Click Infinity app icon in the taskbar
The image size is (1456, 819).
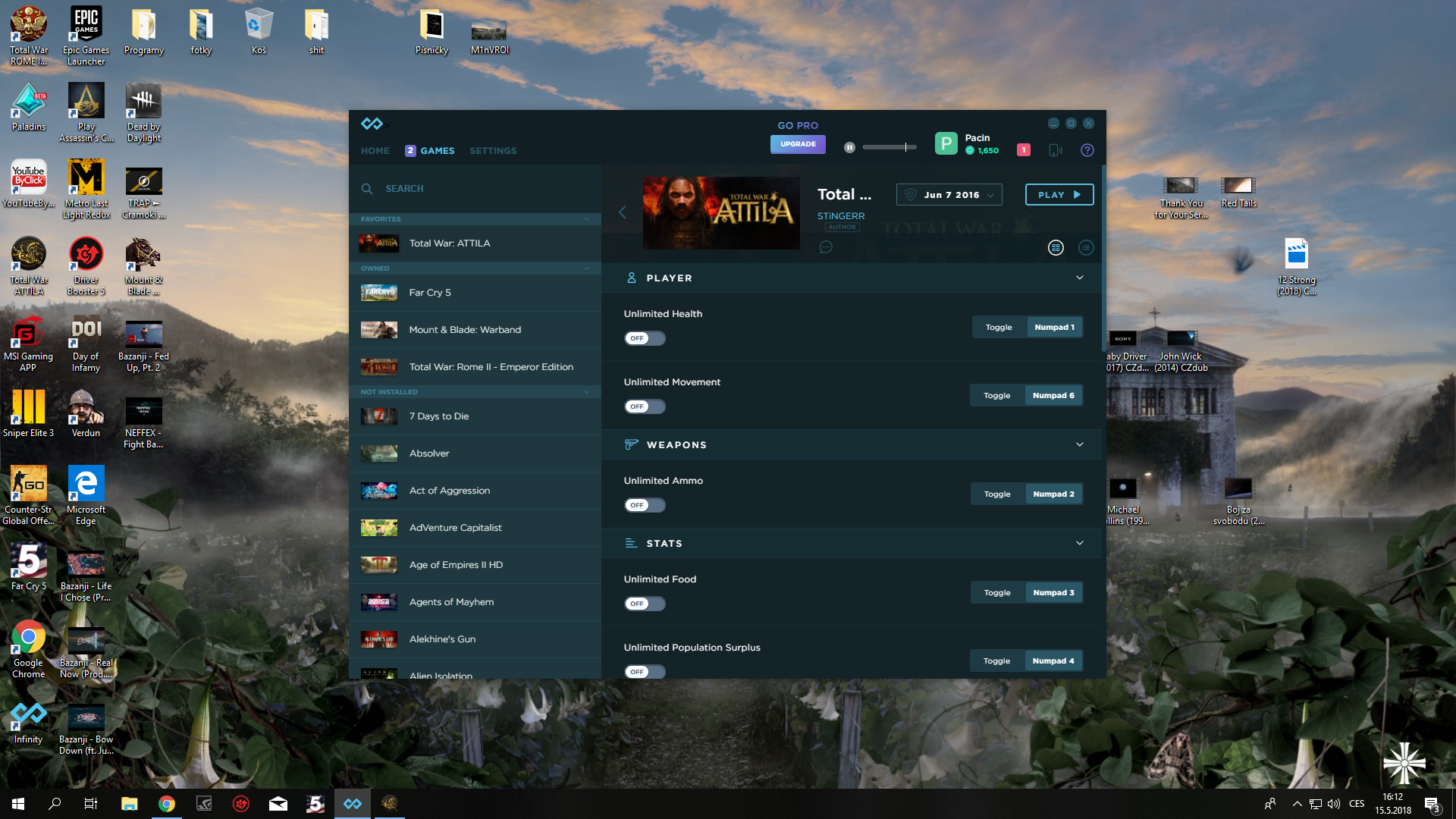coord(353,803)
